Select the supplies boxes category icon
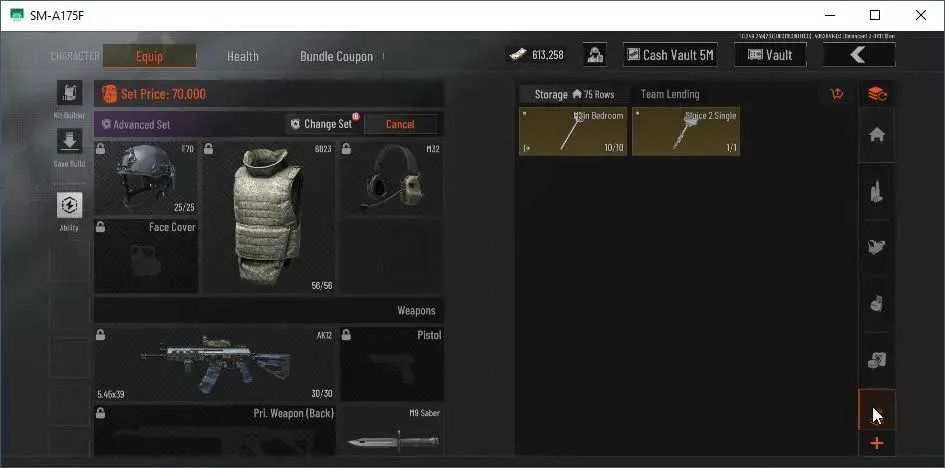945x468 pixels. click(877, 360)
